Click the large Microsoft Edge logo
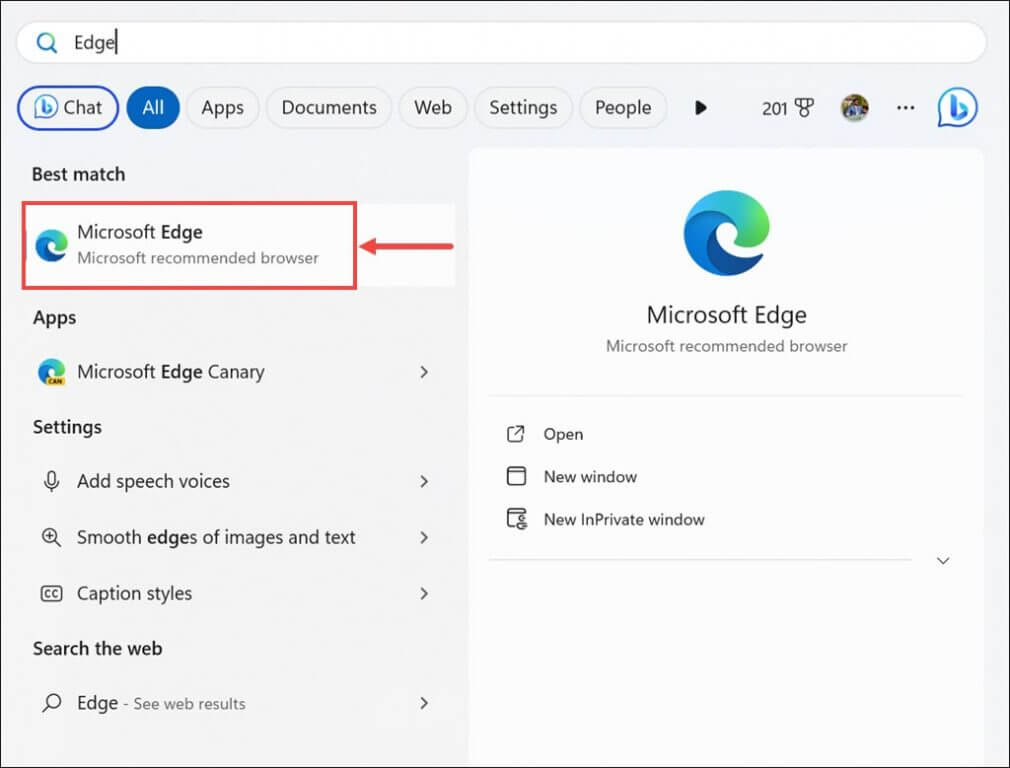Screen dimensions: 1010x768 [727, 233]
